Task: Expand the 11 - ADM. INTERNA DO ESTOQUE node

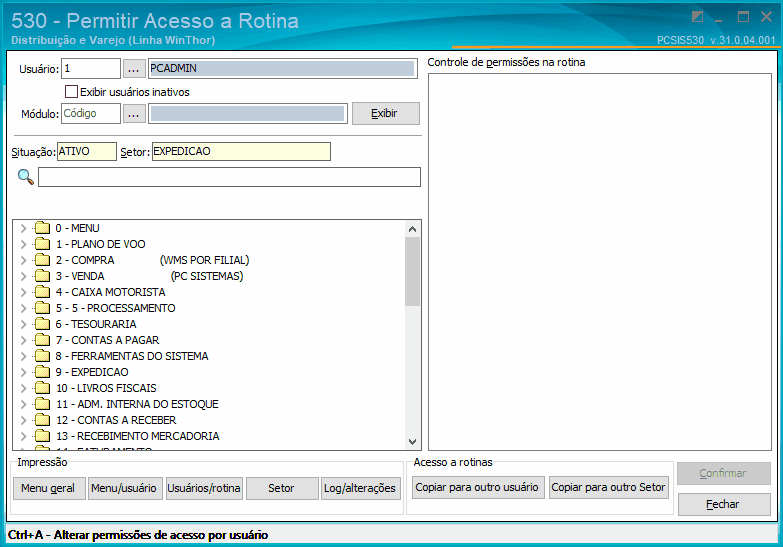Action: (x=23, y=404)
